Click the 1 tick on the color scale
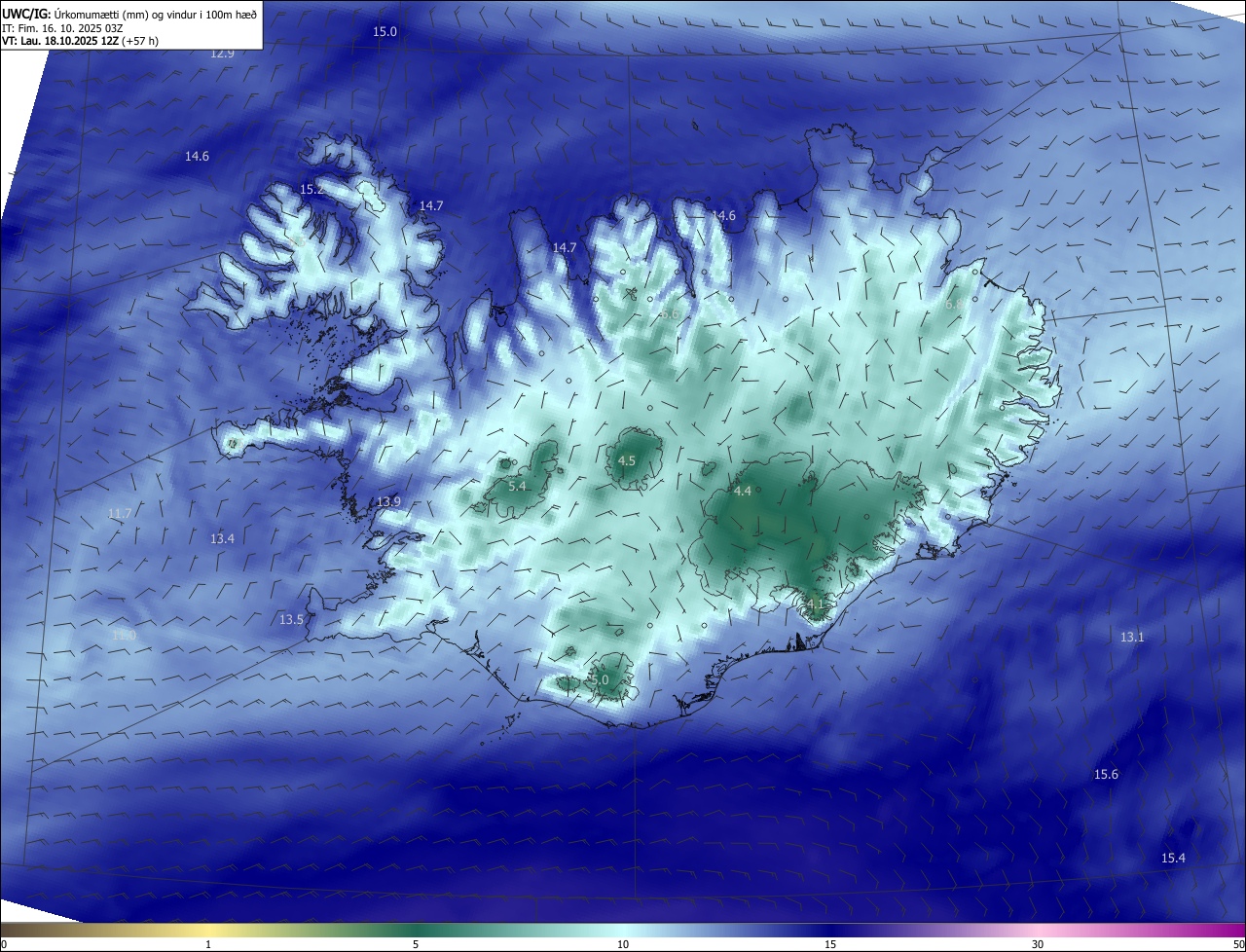This screenshot has height=952, width=1246. 208,944
